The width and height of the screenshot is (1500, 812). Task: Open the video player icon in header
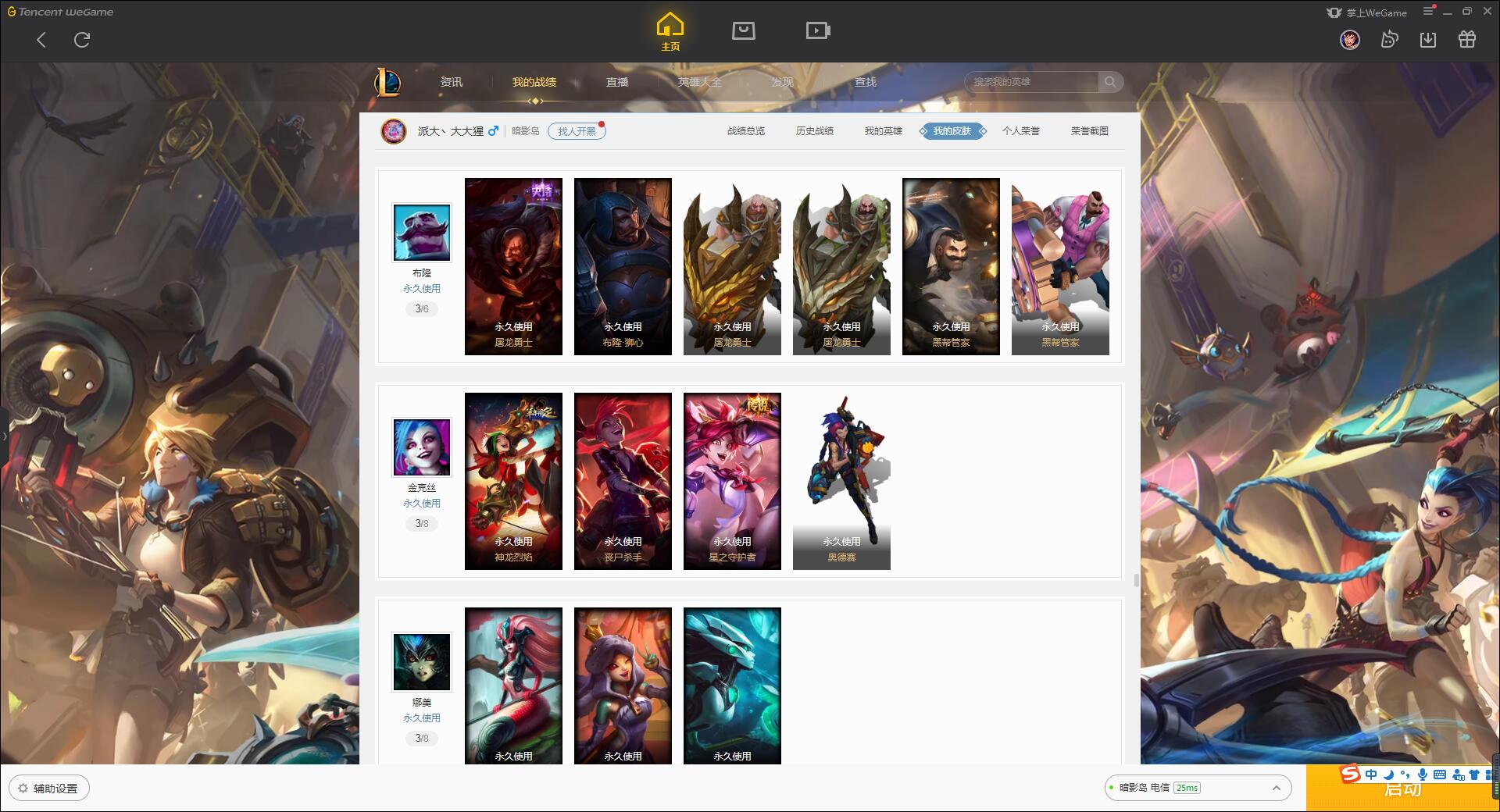[x=818, y=31]
